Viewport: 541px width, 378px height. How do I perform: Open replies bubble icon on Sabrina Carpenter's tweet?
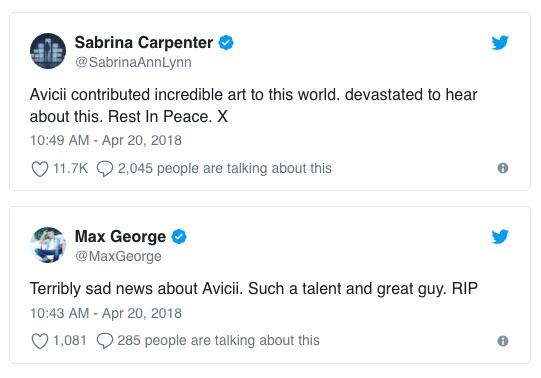coord(105,169)
